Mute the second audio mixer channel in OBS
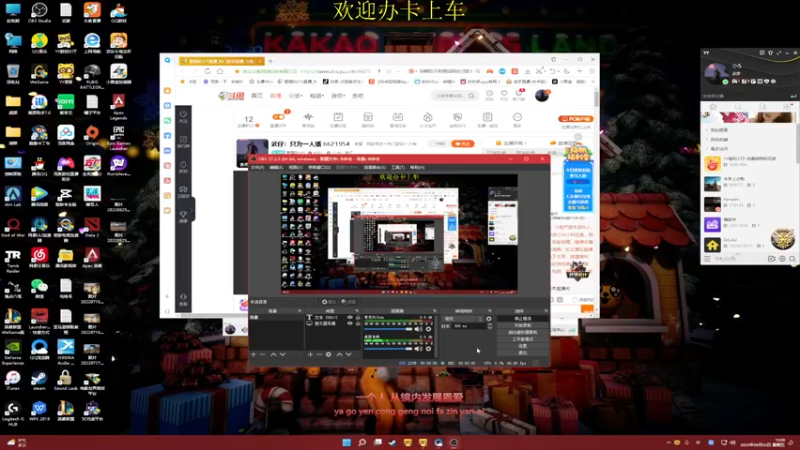The width and height of the screenshot is (800, 450). tap(418, 349)
